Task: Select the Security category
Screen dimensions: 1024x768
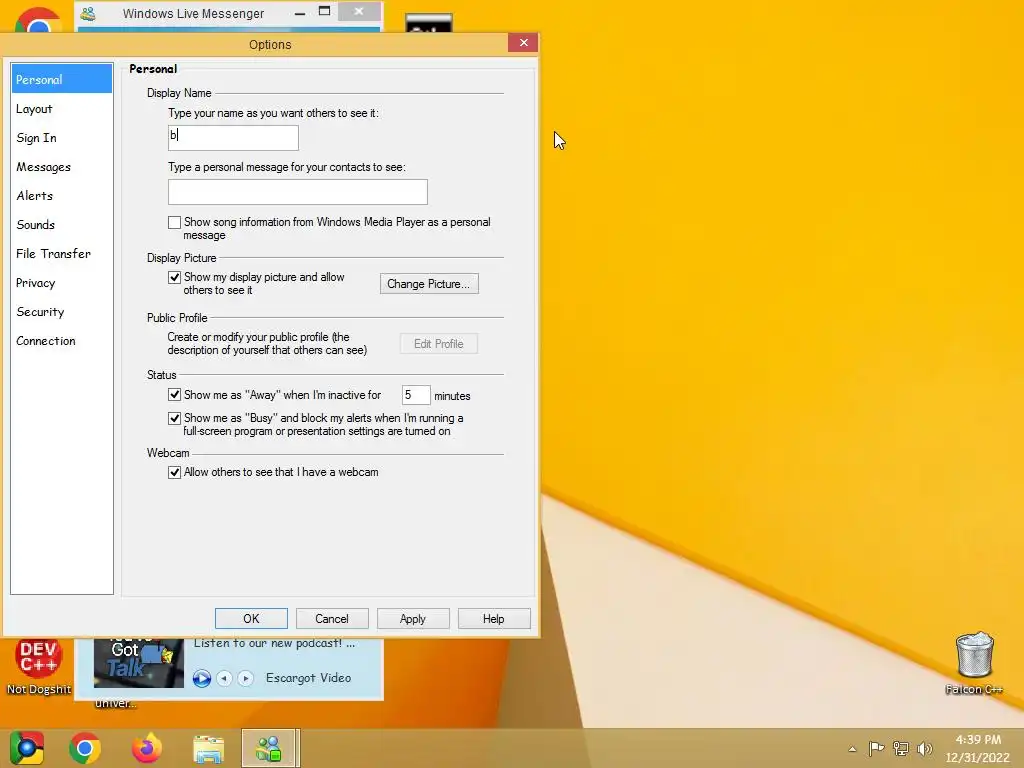Action: tap(61, 312)
